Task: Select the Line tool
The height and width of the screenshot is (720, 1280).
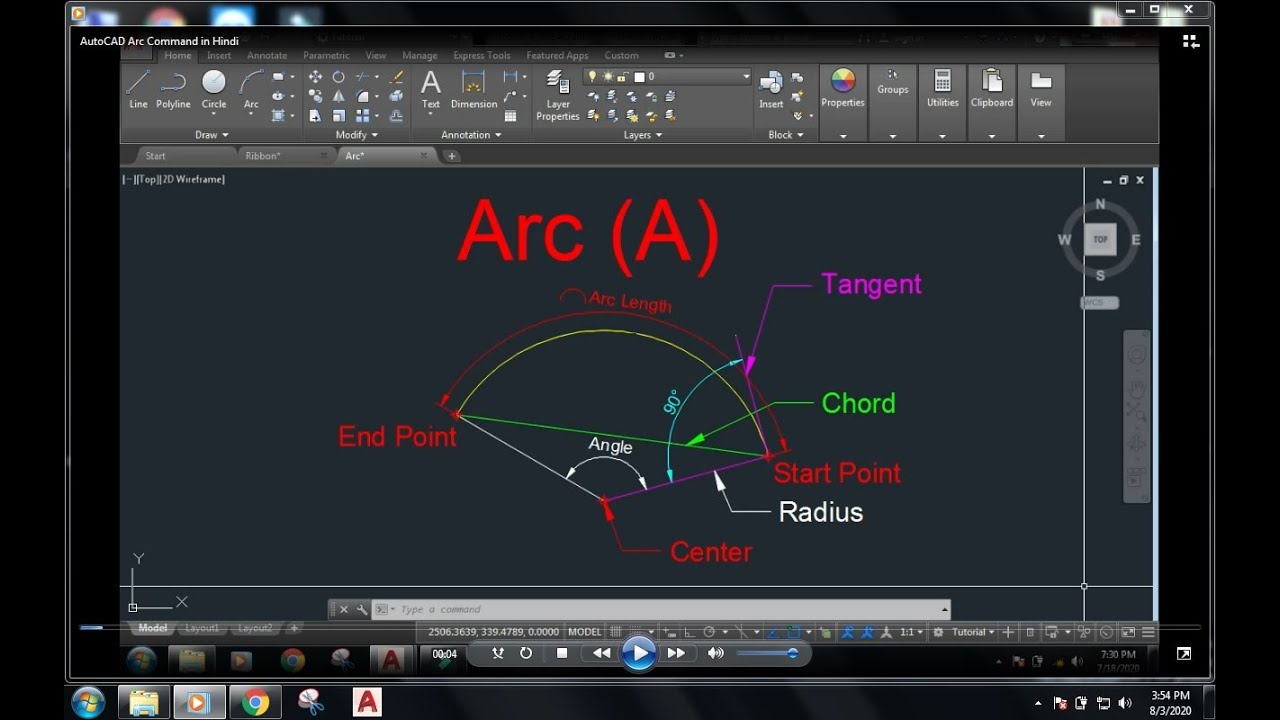Action: coord(138,88)
